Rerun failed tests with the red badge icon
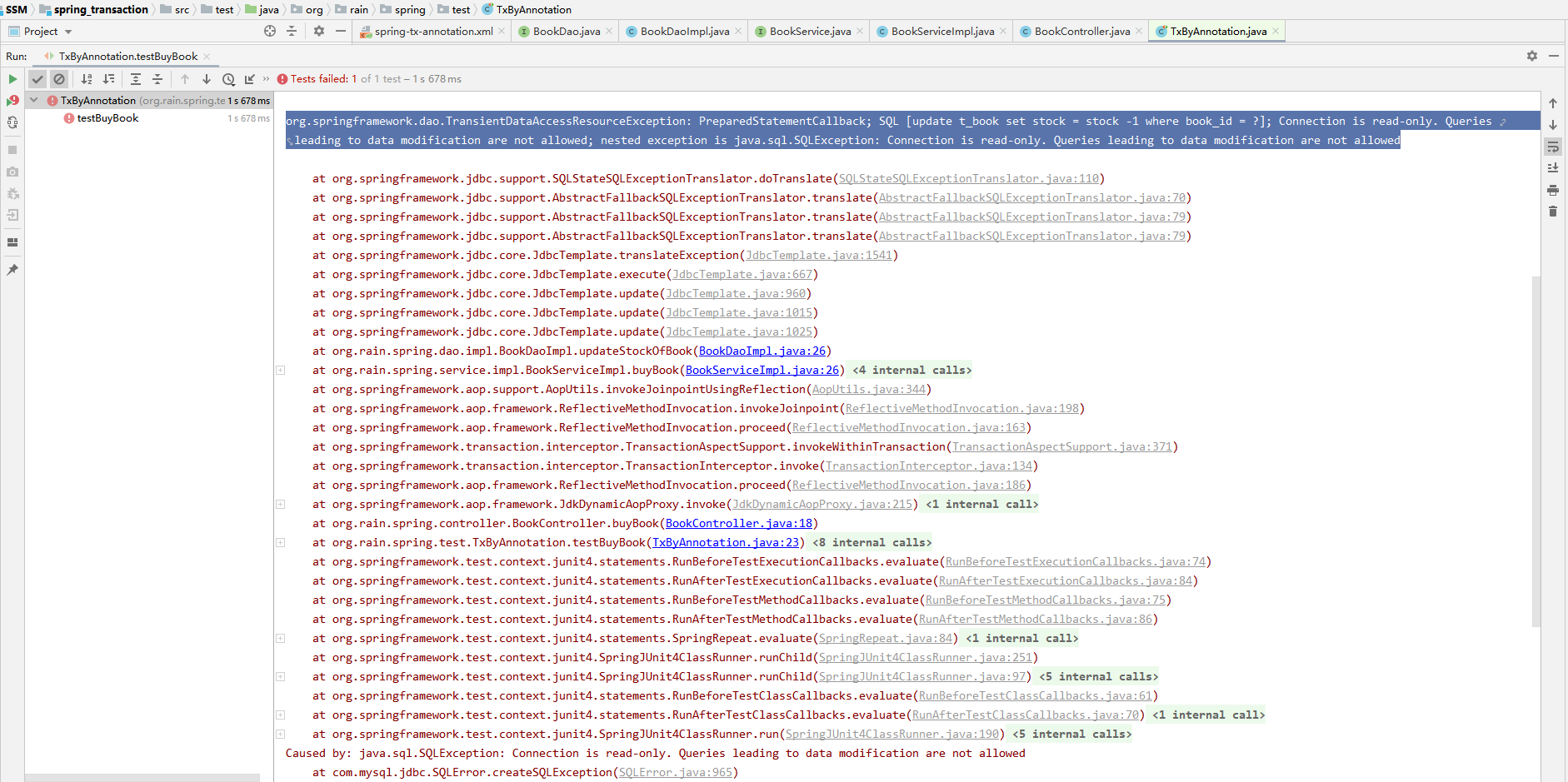This screenshot has height=782, width=1568. pyautogui.click(x=12, y=101)
